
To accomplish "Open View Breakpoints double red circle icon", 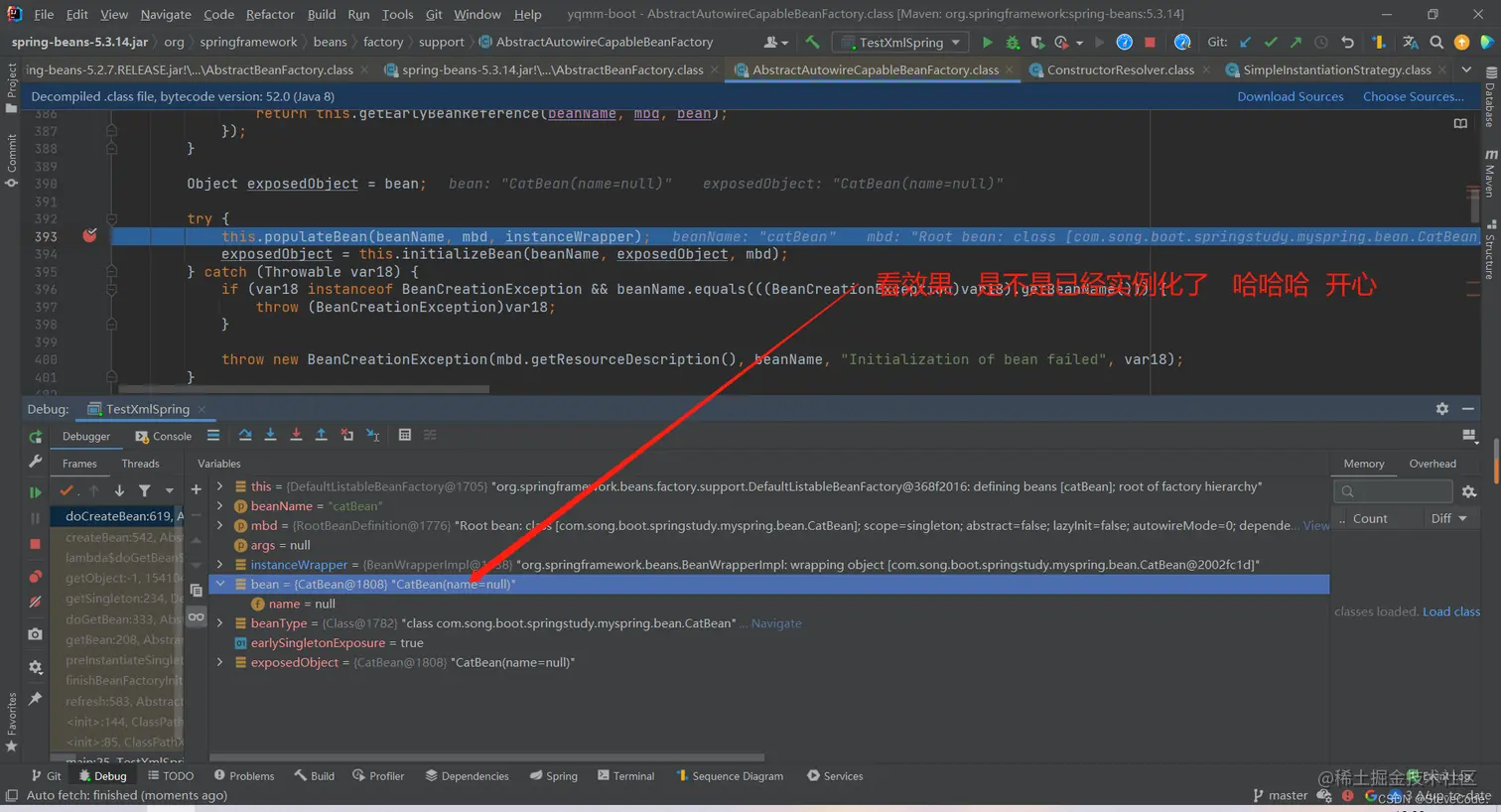I will [x=36, y=577].
